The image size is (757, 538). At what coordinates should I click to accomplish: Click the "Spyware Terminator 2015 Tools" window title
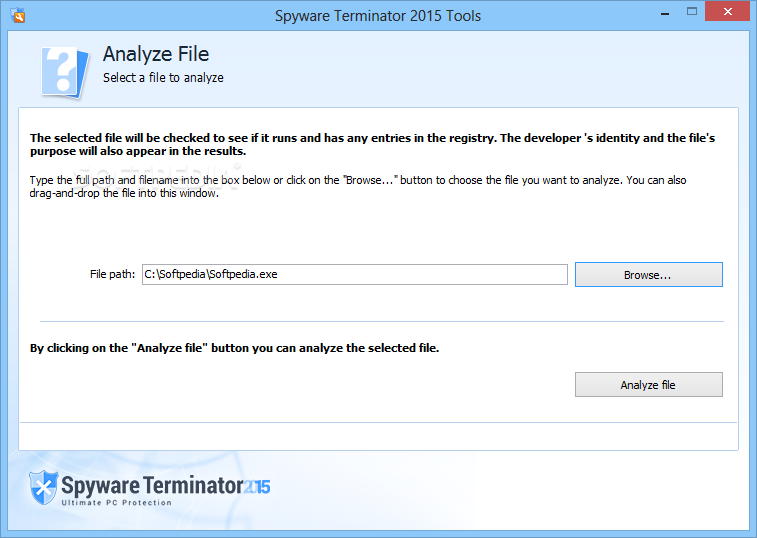(378, 15)
